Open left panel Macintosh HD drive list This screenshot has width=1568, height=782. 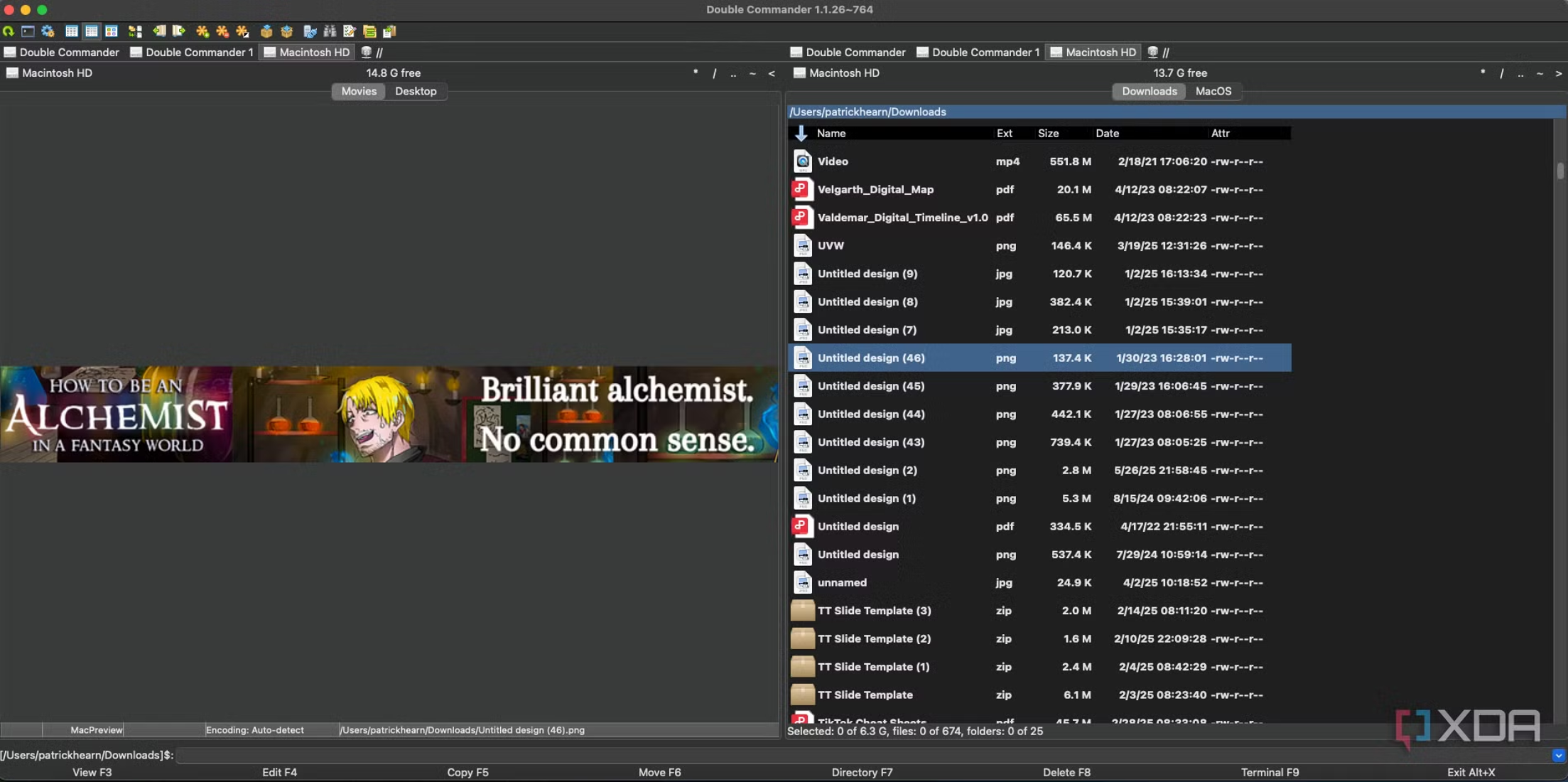(x=49, y=73)
